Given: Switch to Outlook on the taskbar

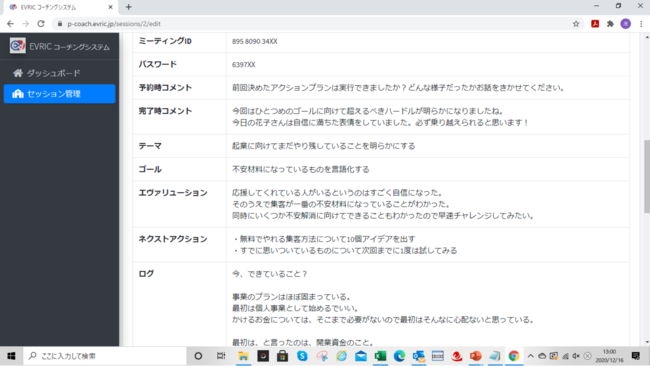Looking at the screenshot, I should pos(419,356).
